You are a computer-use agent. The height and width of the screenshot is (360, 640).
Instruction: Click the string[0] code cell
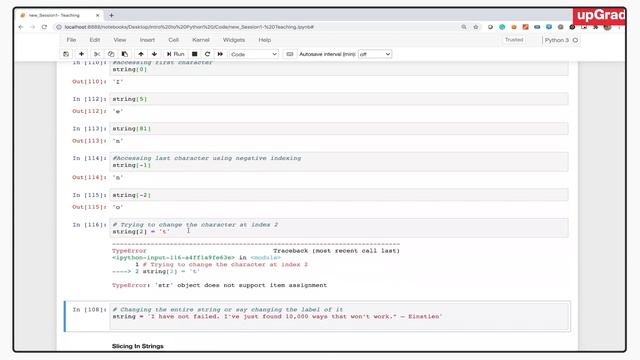339,68
